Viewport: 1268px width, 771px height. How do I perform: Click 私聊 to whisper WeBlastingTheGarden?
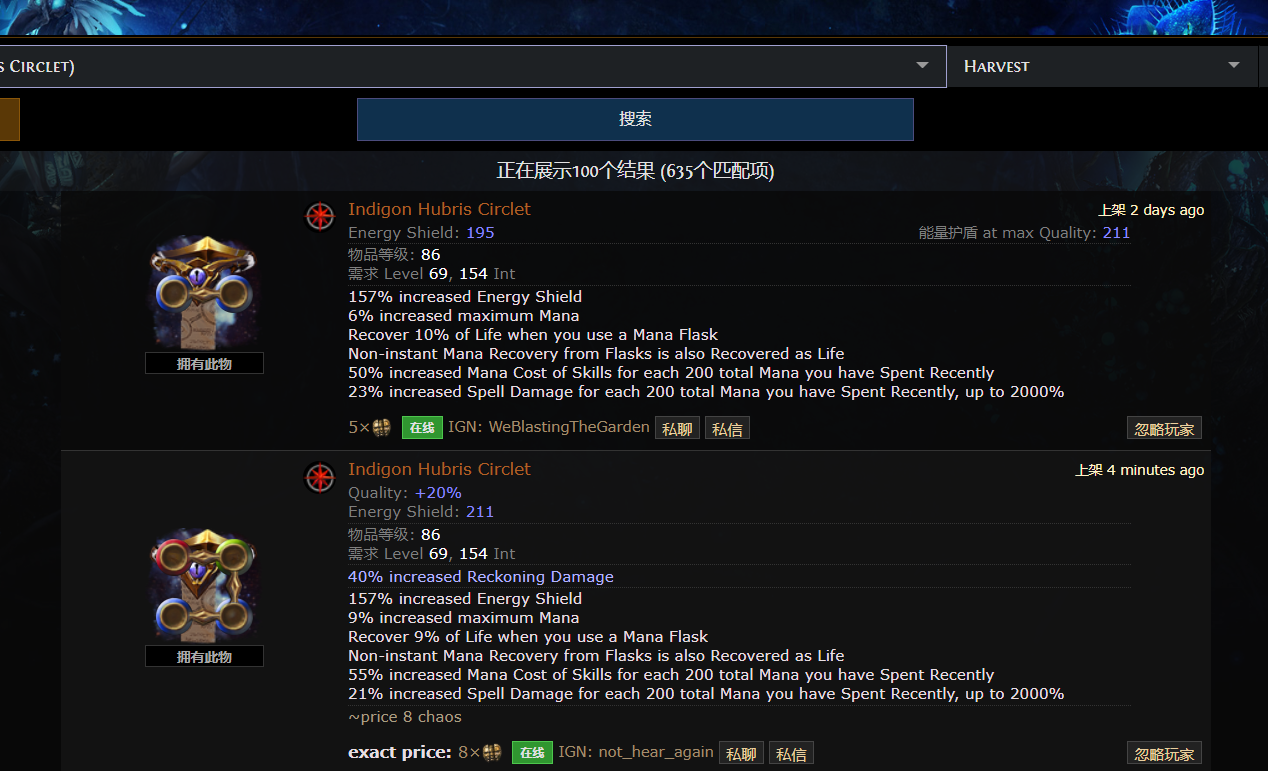(x=677, y=429)
